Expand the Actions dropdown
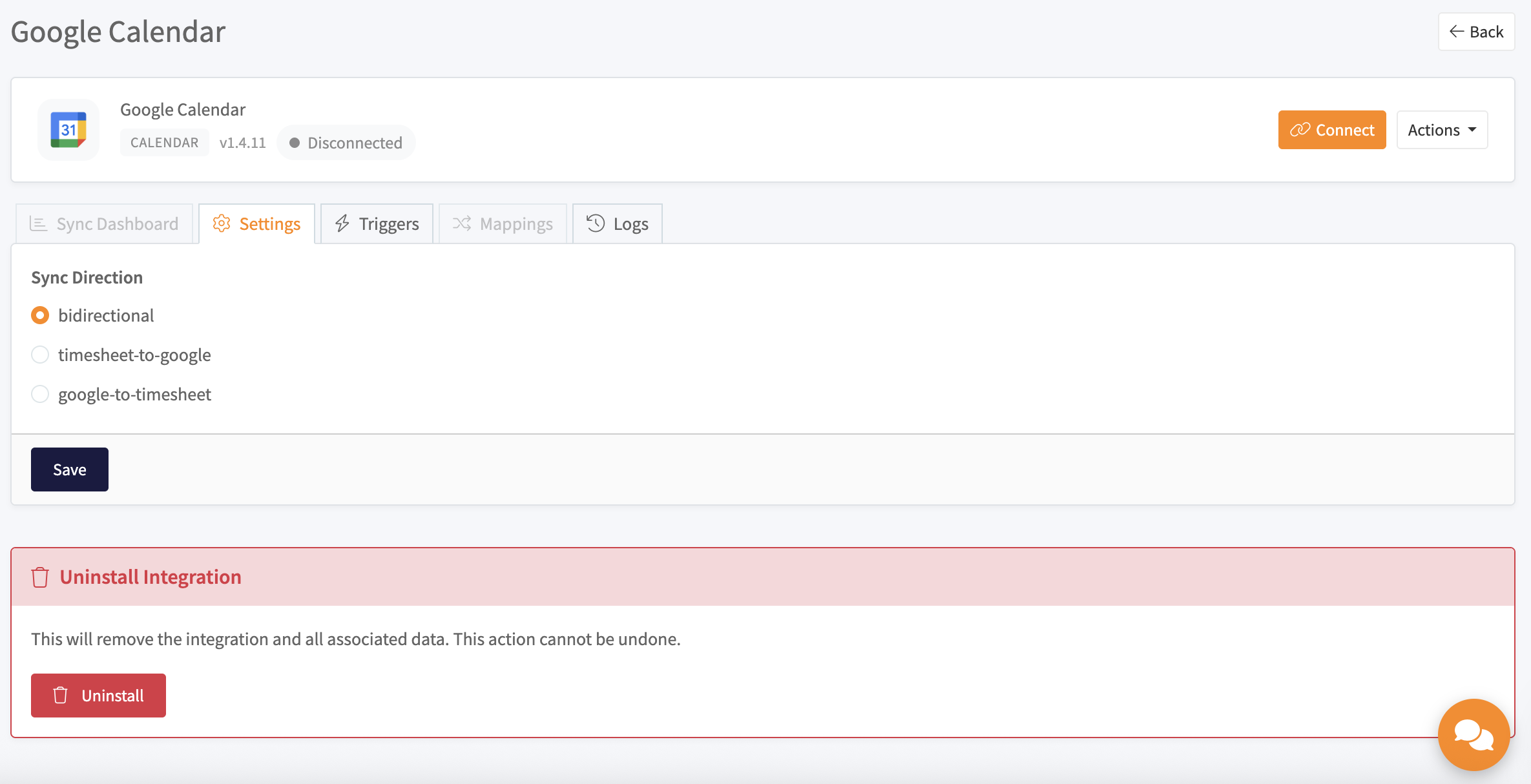Image resolution: width=1531 pixels, height=784 pixels. point(1442,130)
